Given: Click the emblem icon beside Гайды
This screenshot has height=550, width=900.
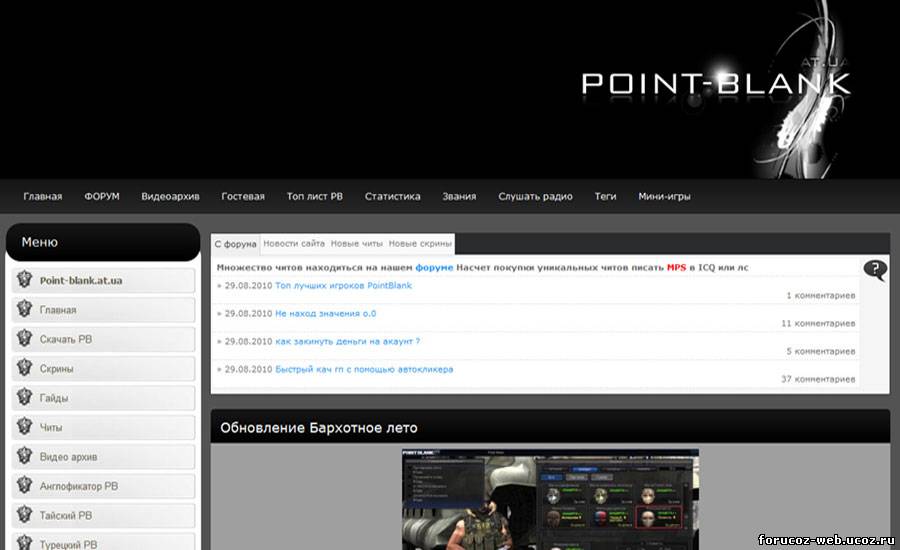Looking at the screenshot, I should [x=24, y=397].
